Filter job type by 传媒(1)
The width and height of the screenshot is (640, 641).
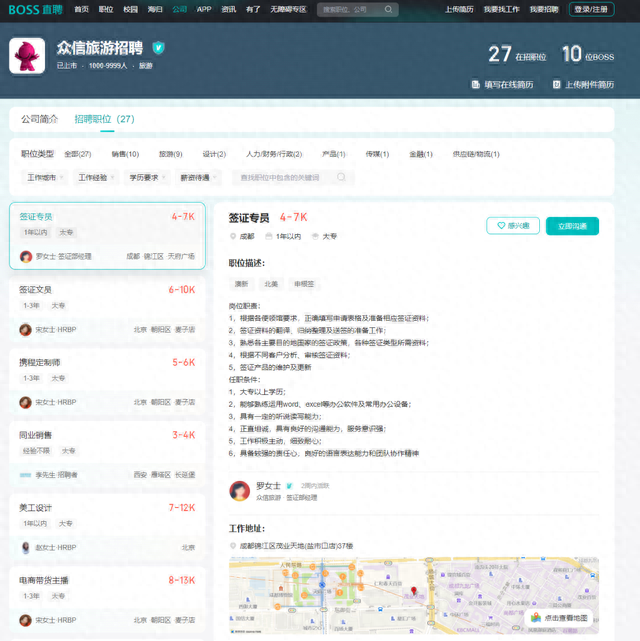tap(377, 154)
